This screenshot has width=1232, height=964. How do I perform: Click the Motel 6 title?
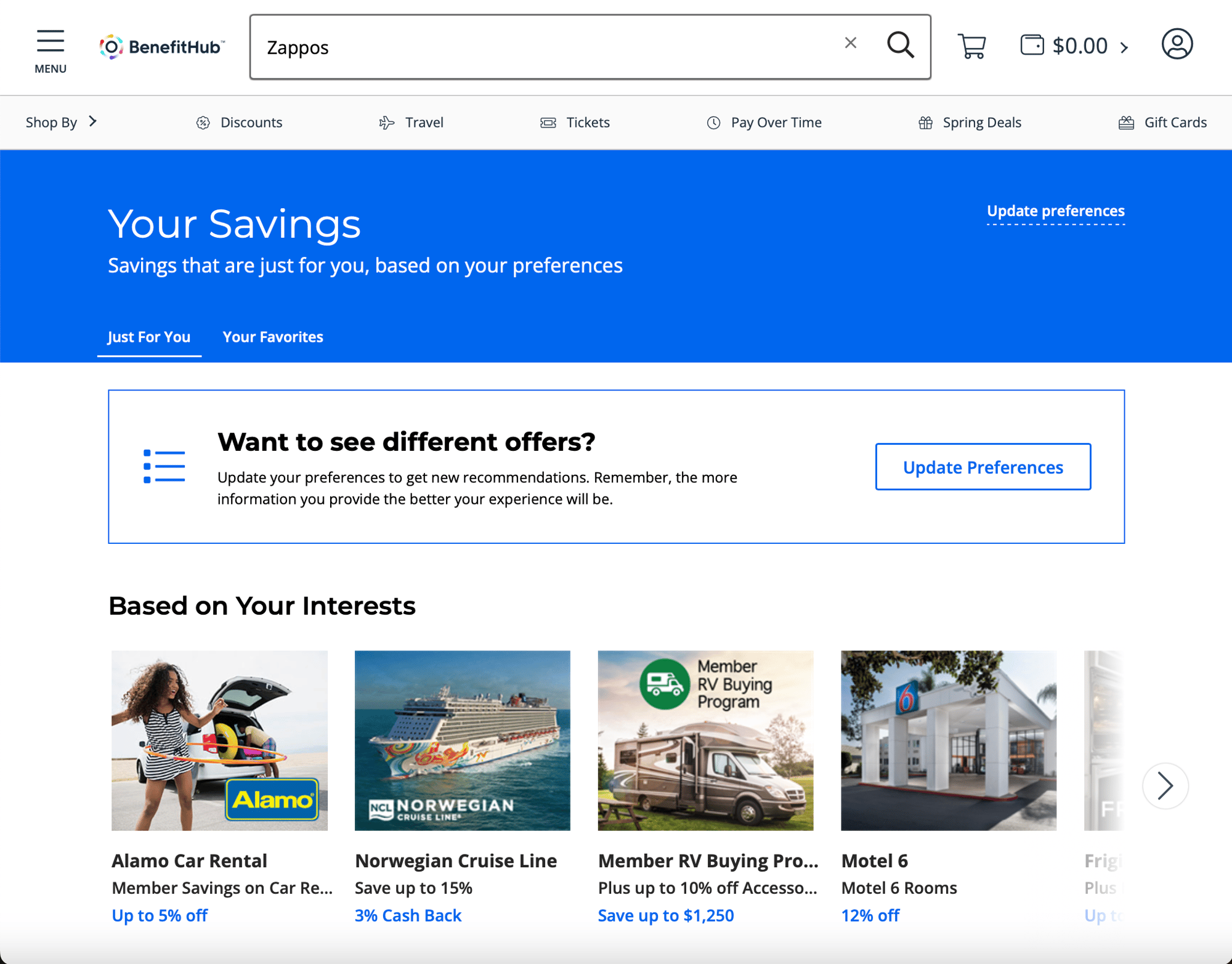(x=874, y=861)
